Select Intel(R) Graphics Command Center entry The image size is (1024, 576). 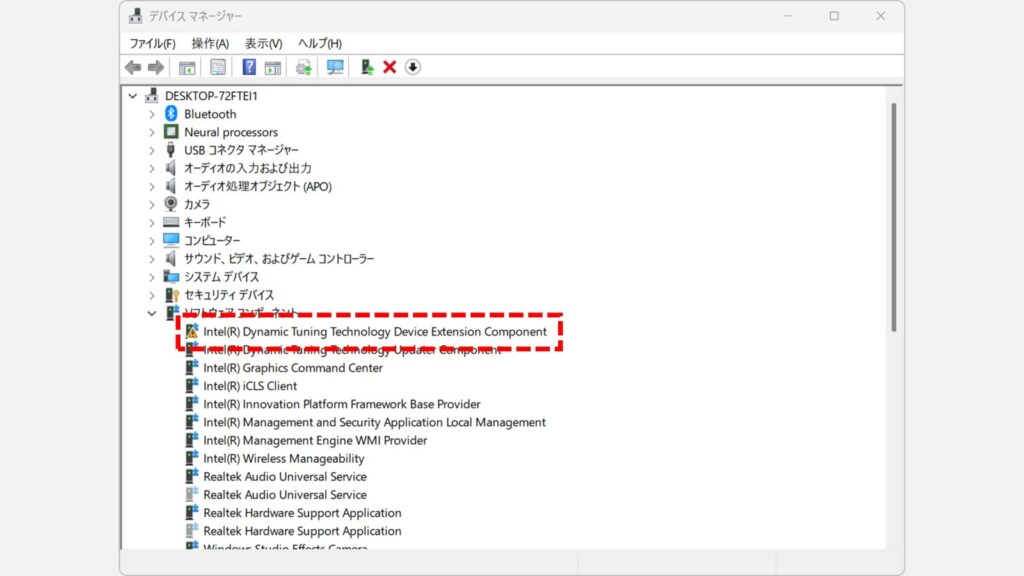tap(292, 368)
